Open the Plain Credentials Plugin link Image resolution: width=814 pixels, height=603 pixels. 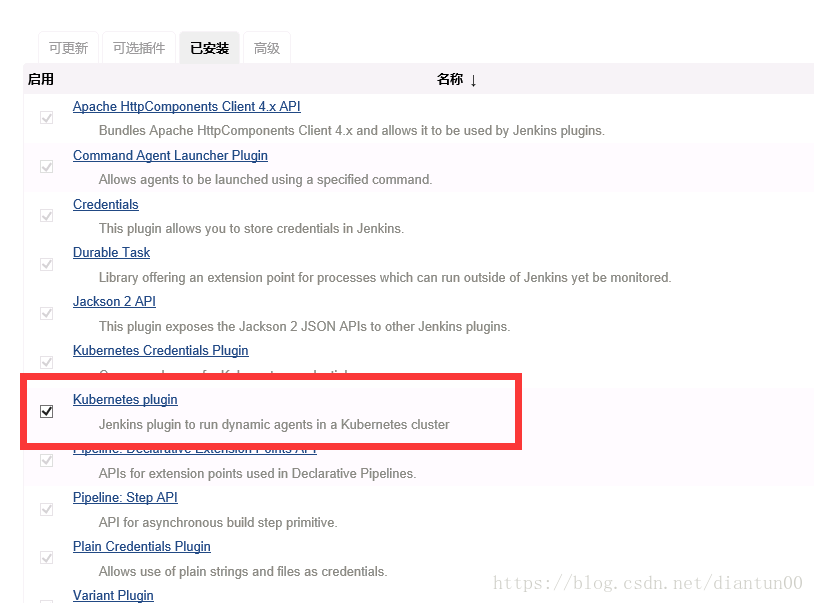(142, 546)
